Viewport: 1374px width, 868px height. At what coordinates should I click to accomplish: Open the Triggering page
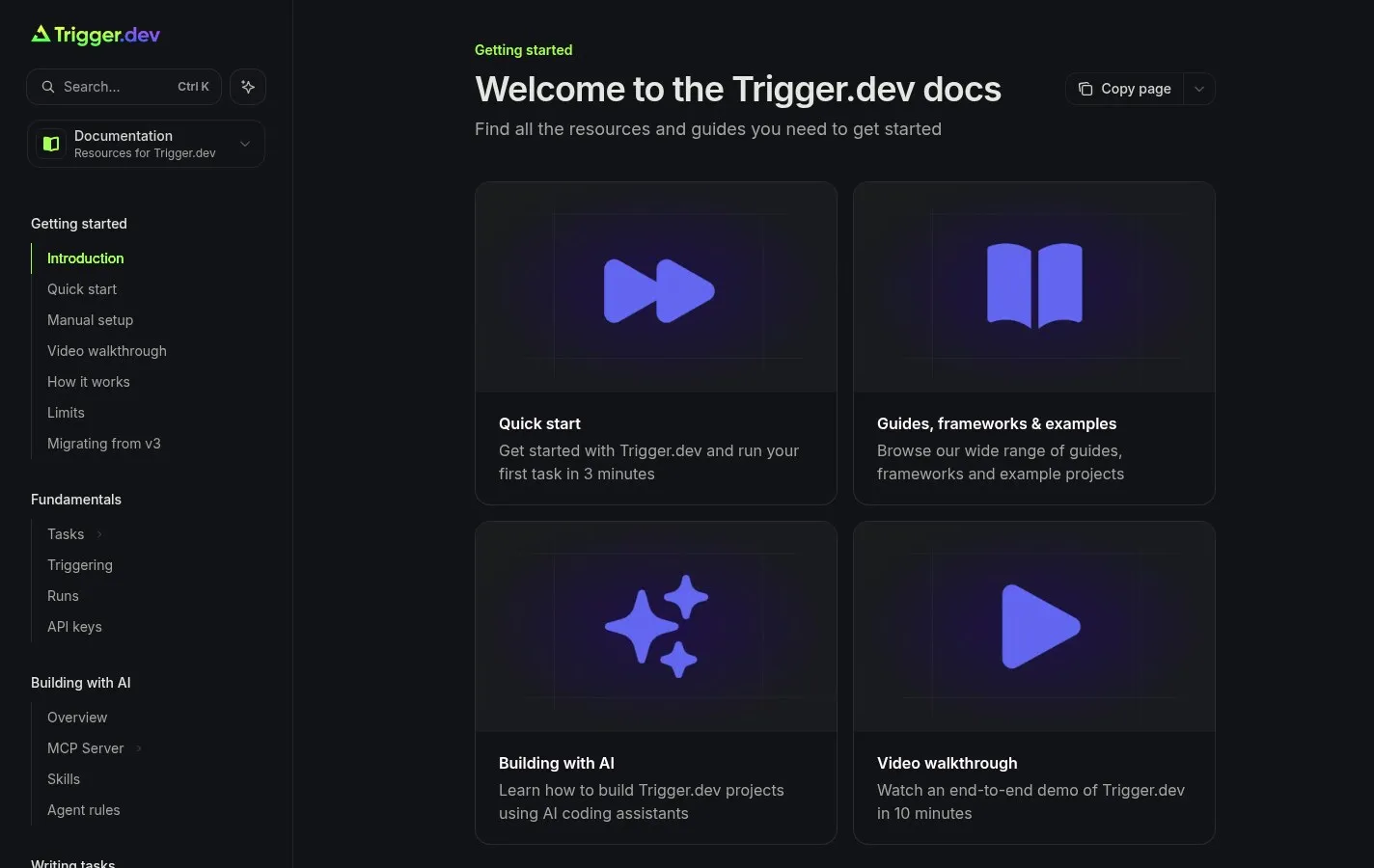(80, 565)
